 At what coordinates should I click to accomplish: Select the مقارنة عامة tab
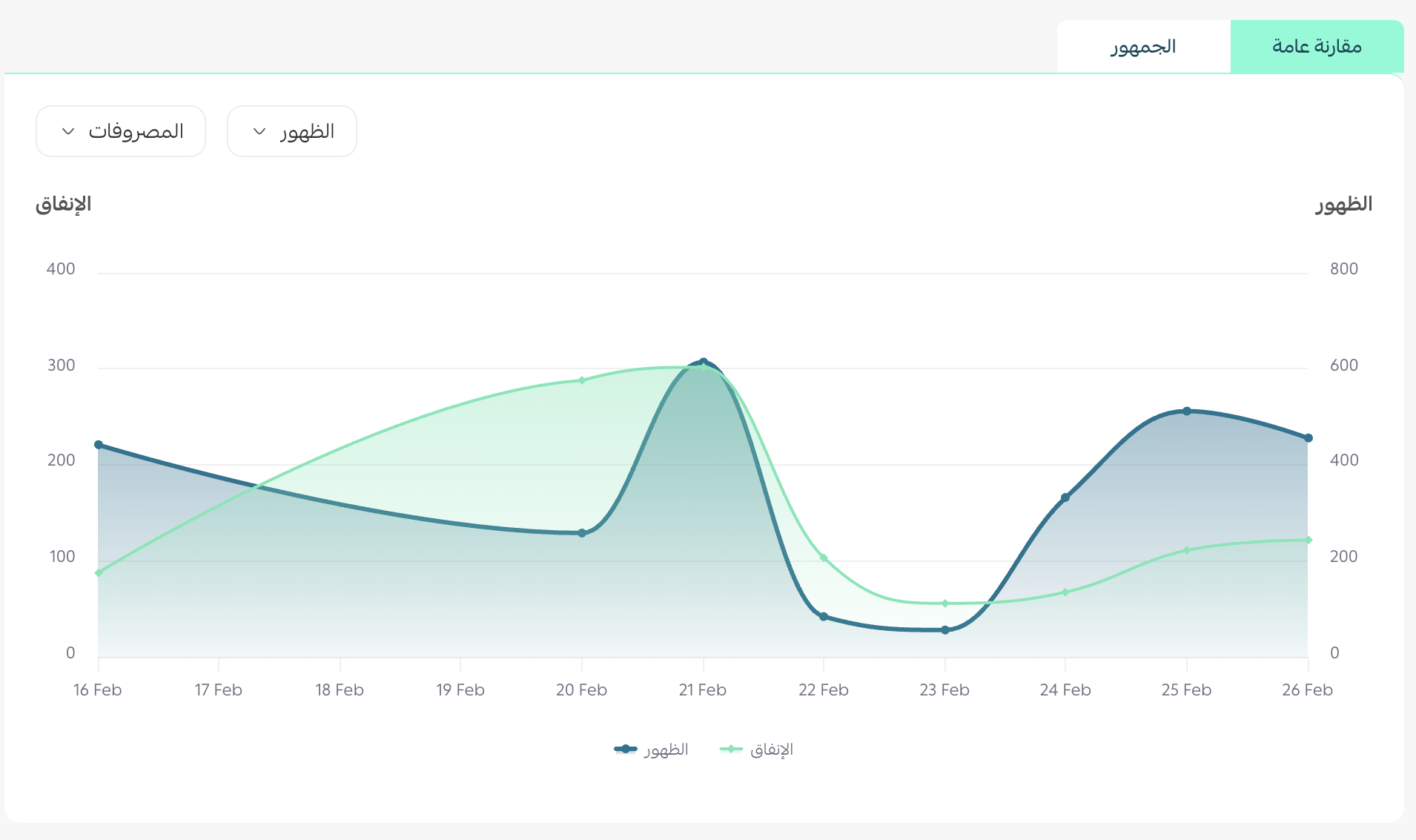[x=1317, y=47]
